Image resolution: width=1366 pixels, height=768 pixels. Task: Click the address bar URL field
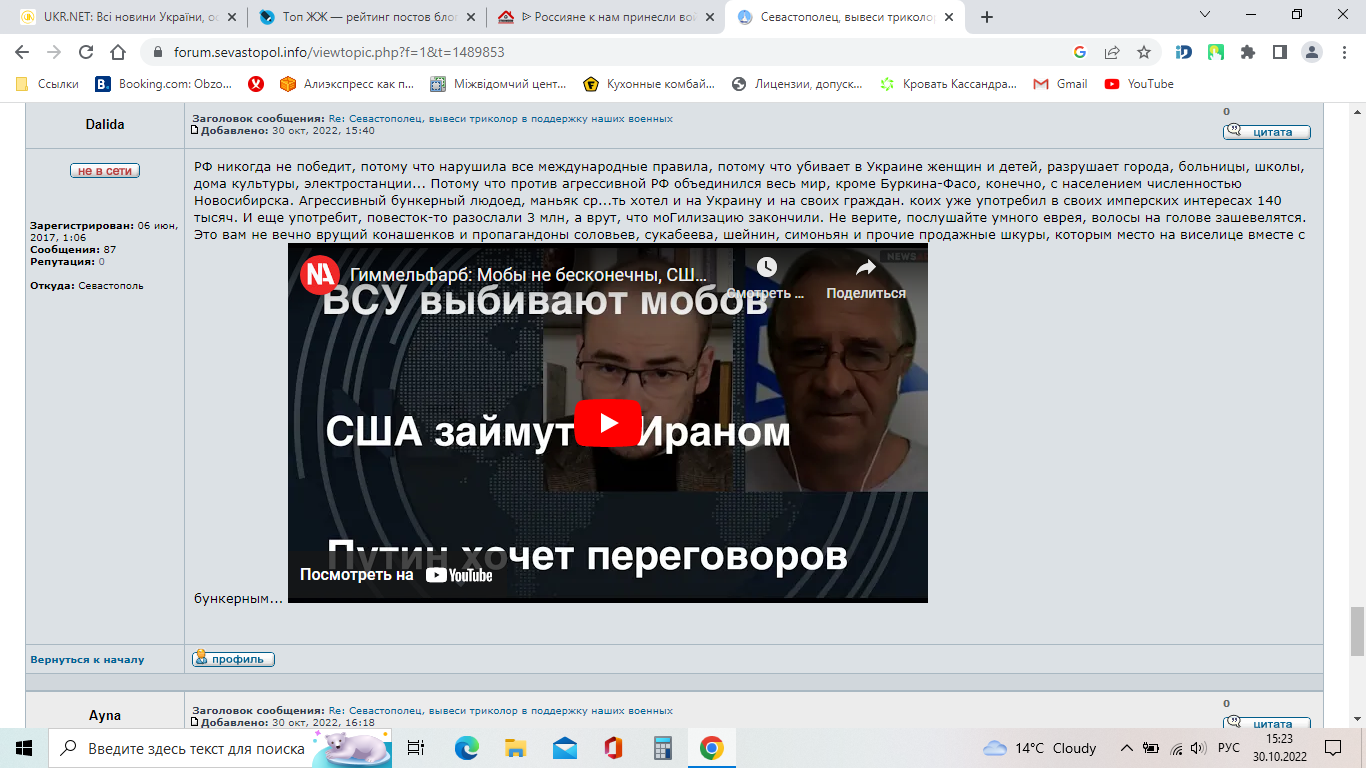[600, 52]
